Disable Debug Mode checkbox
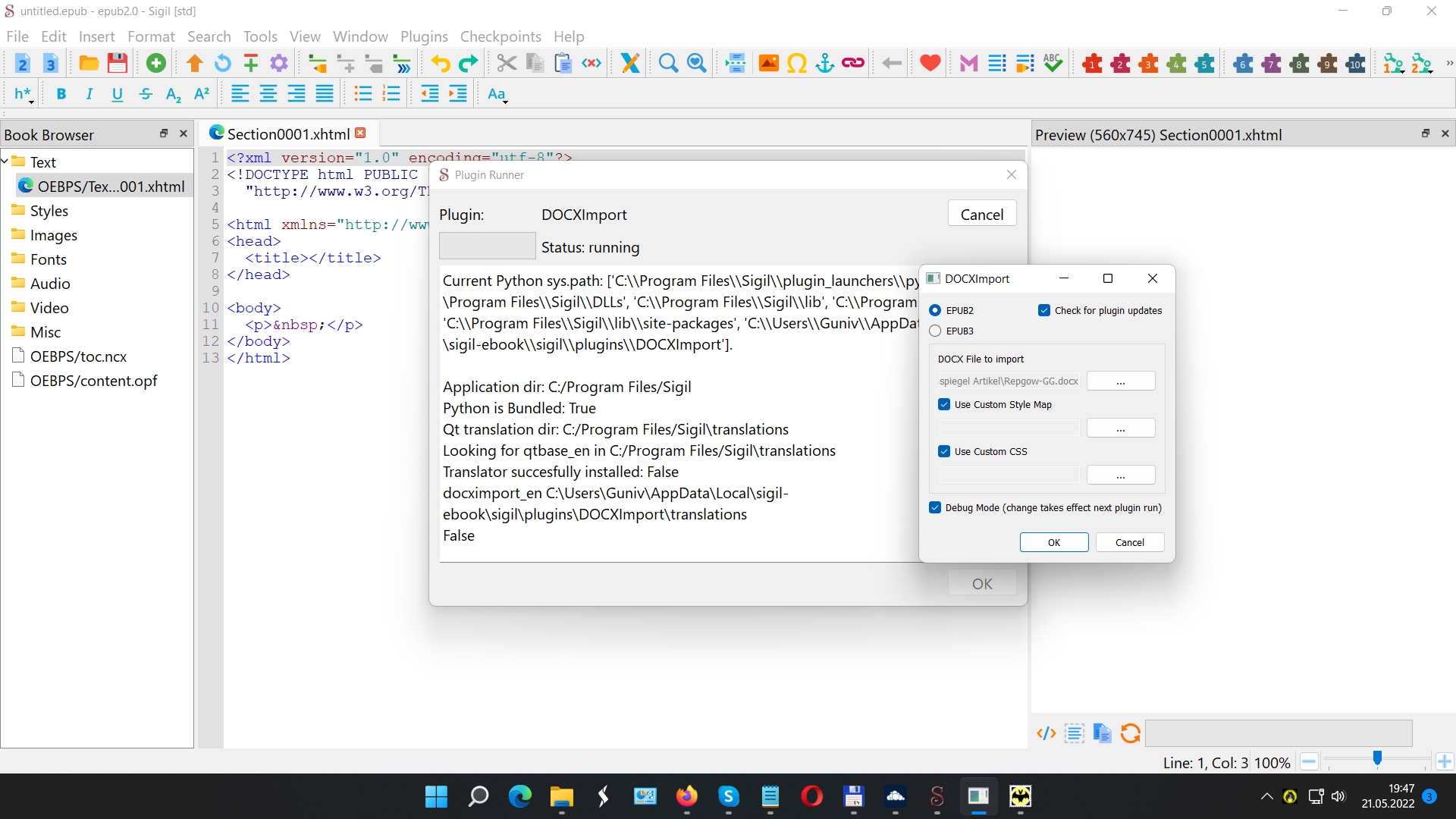 point(935,507)
